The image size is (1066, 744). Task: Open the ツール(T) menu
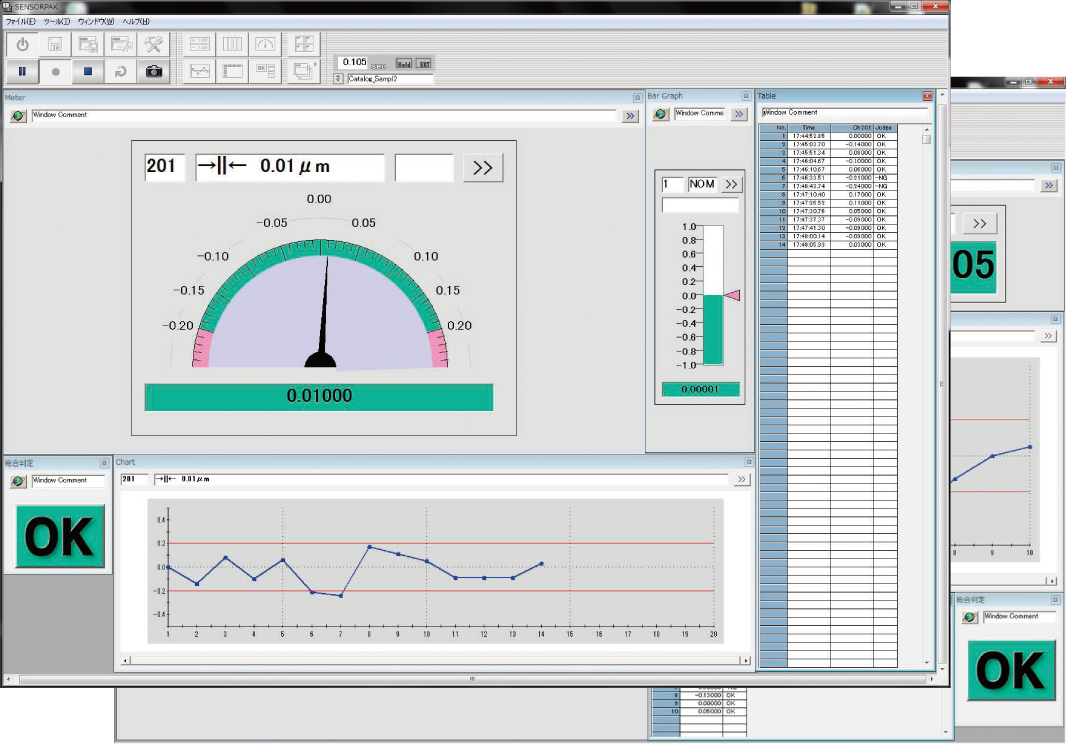pos(56,22)
